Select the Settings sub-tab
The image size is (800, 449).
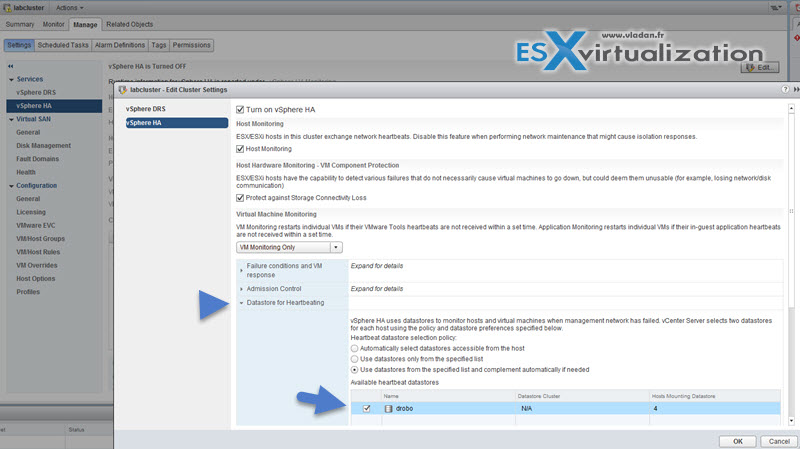pyautogui.click(x=19, y=45)
